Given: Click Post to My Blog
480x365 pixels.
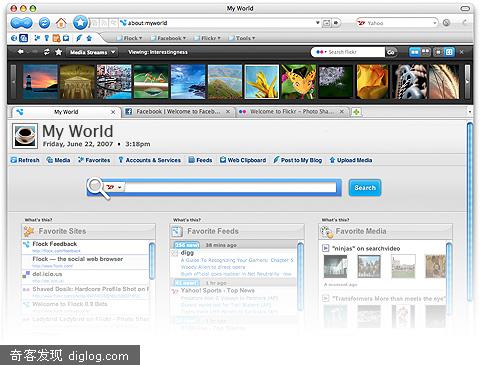Looking at the screenshot, I should click(x=298, y=160).
